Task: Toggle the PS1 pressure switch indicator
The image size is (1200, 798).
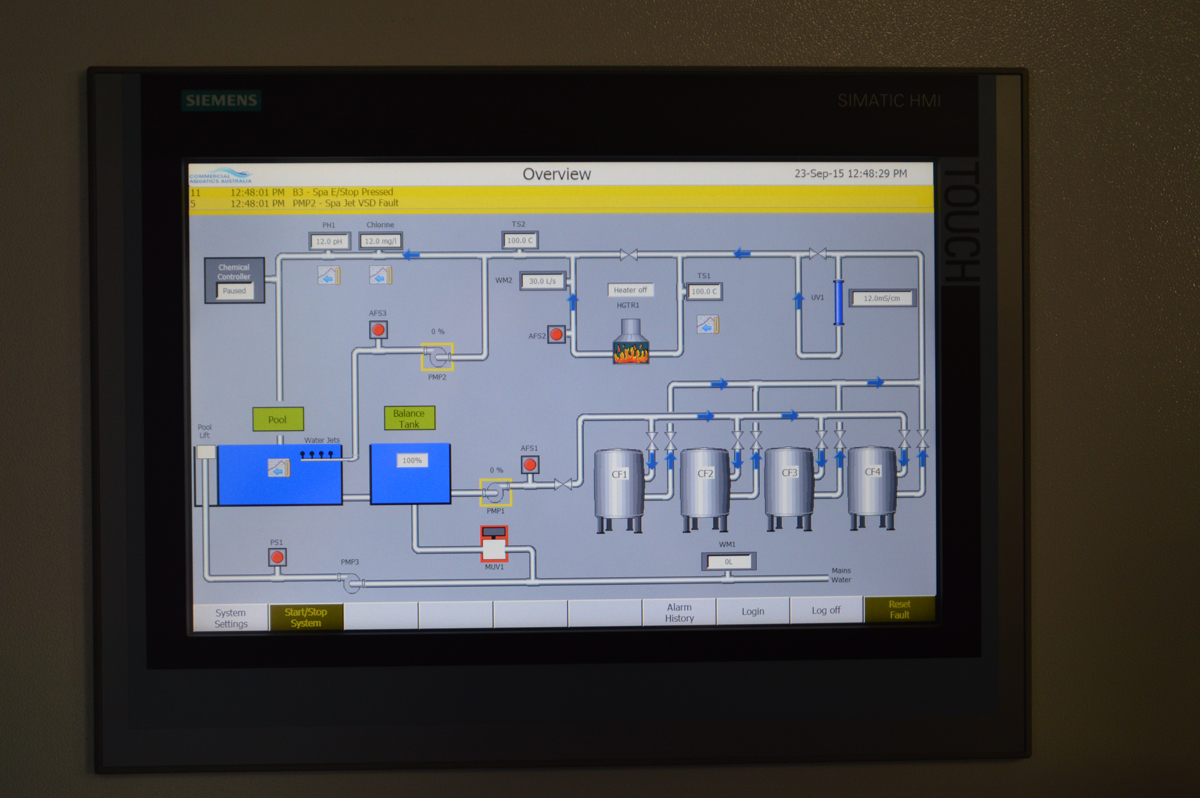Action: pos(277,557)
